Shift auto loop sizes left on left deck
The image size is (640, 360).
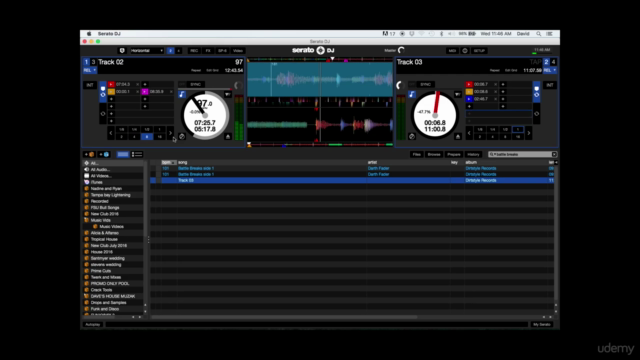click(x=111, y=133)
